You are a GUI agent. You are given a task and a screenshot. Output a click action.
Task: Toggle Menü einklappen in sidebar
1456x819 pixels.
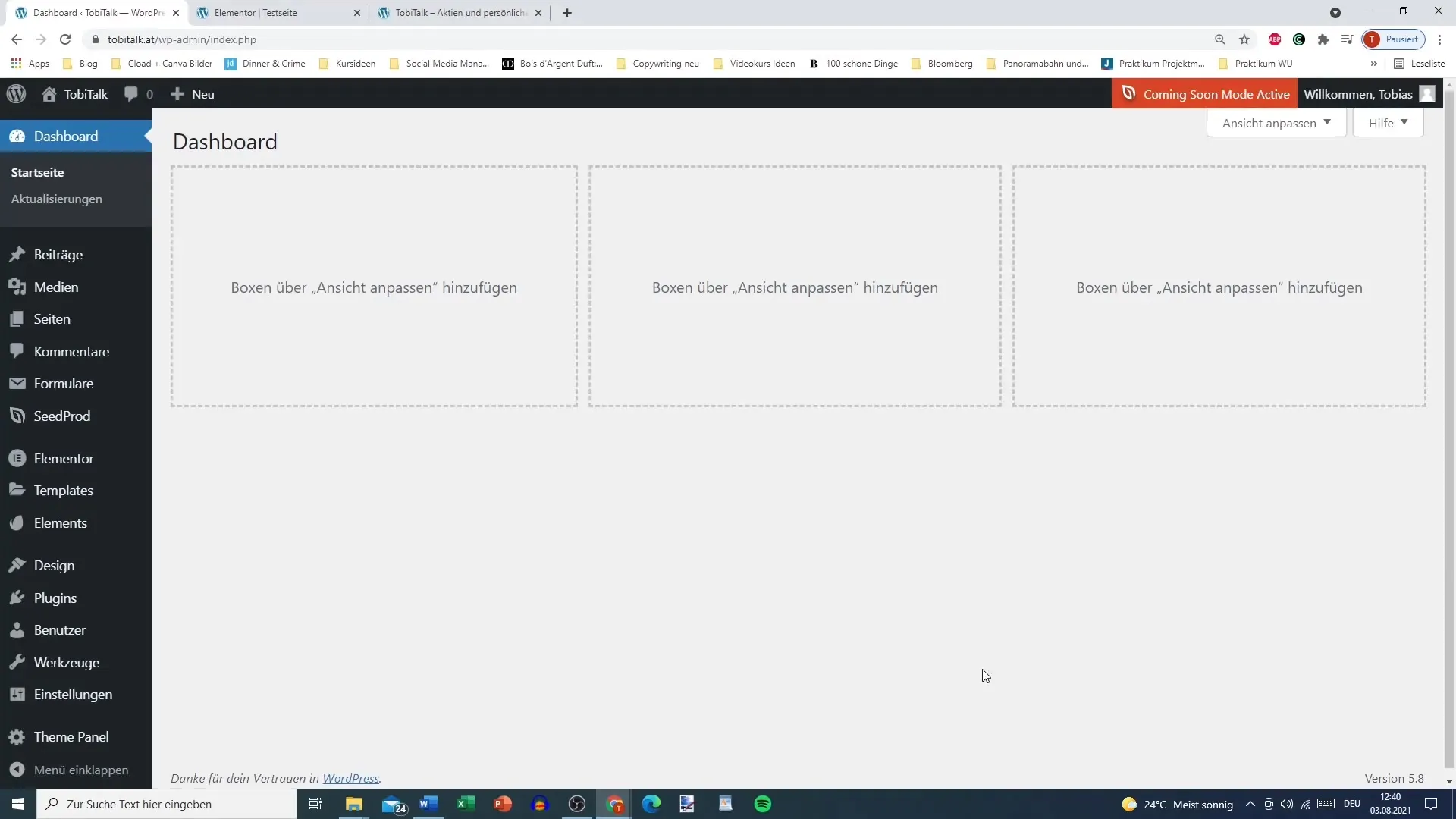pos(81,769)
